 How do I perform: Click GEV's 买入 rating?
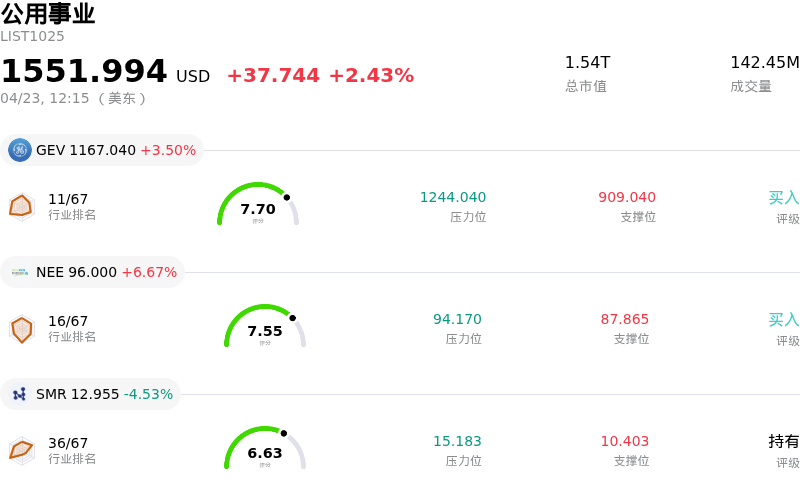pyautogui.click(x=783, y=198)
